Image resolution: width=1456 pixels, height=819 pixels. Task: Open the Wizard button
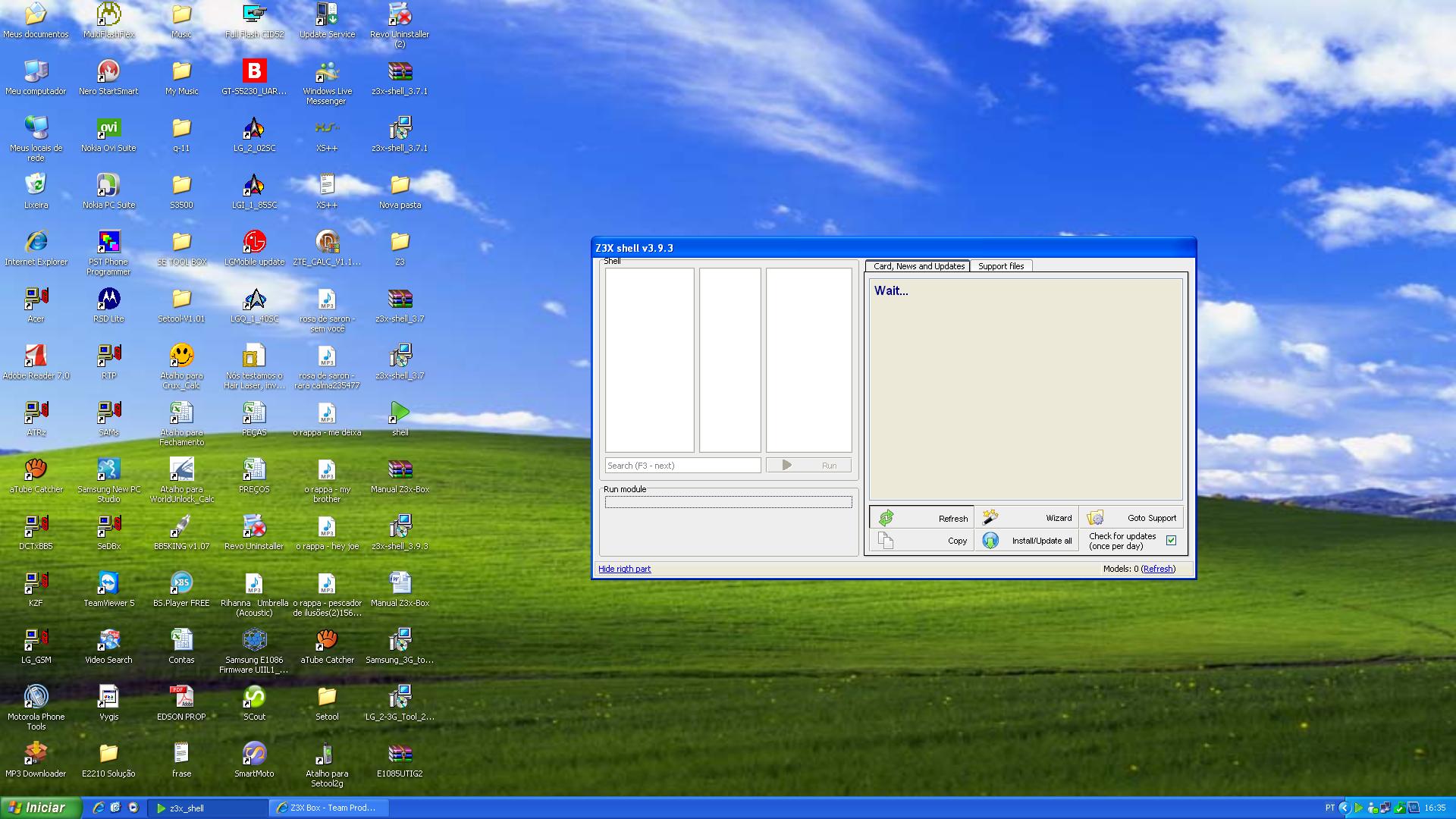(1027, 518)
